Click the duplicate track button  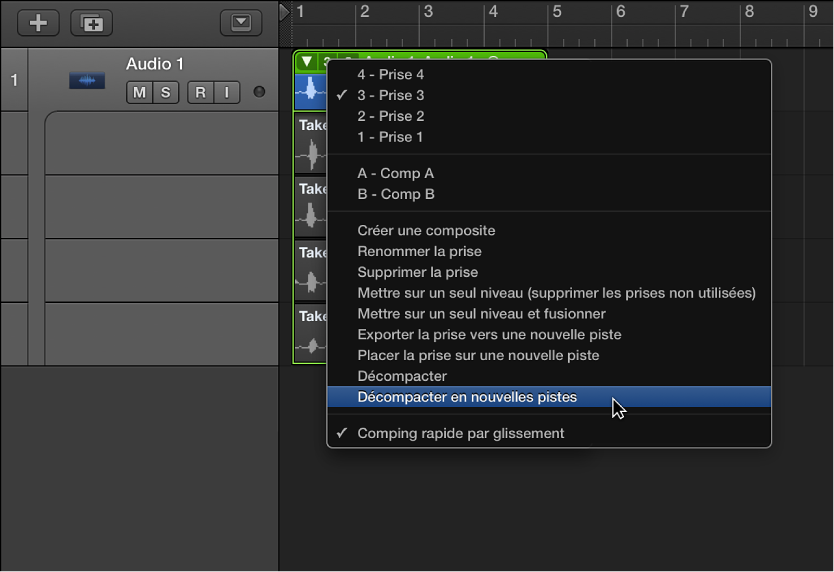(x=91, y=23)
